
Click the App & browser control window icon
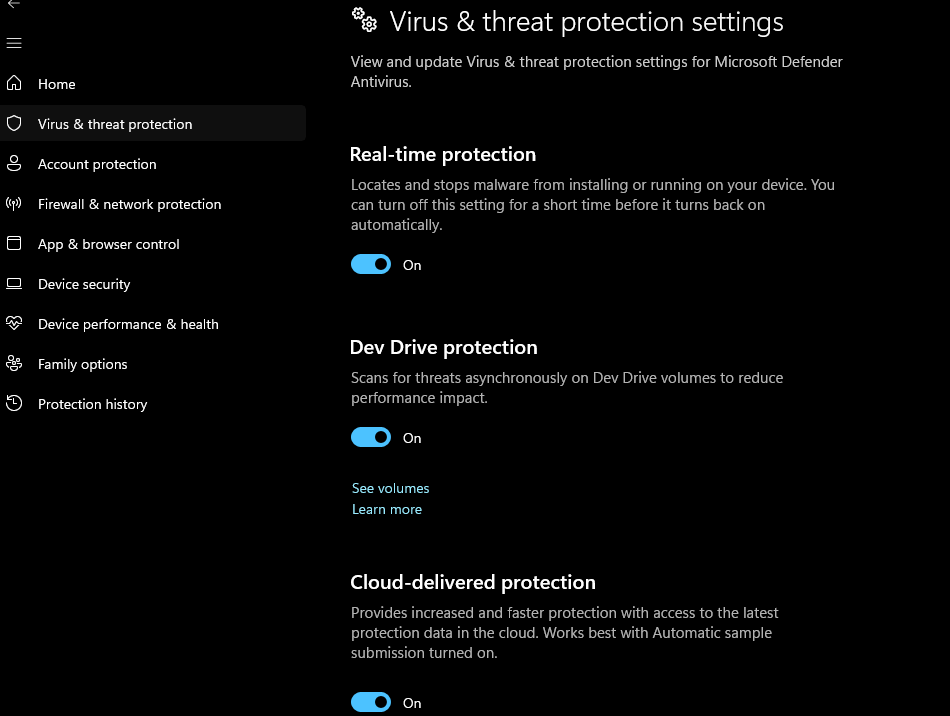point(14,244)
